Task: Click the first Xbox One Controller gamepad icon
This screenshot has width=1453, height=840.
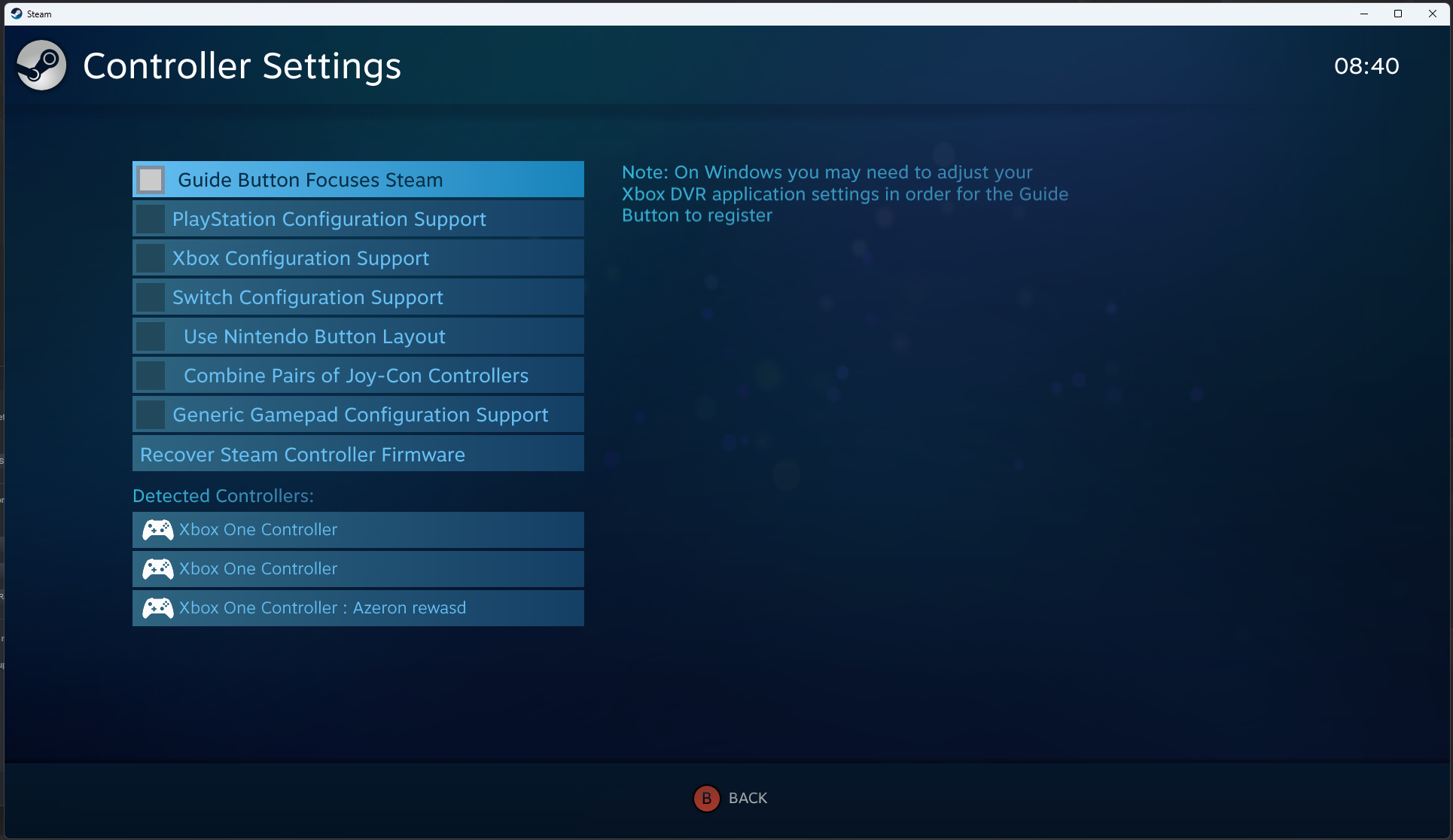Action: (158, 530)
